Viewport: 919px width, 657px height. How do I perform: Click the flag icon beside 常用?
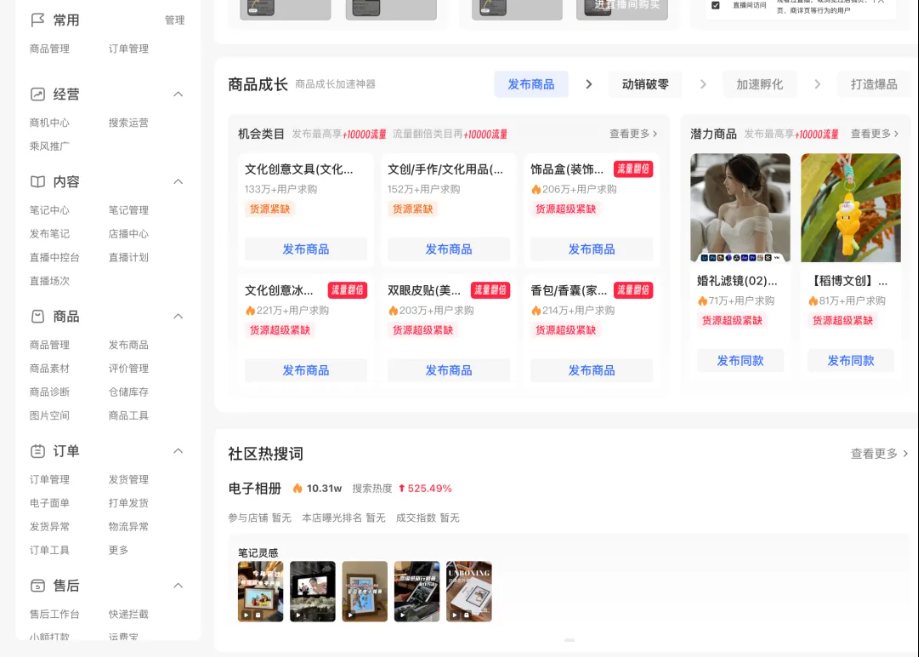click(x=38, y=20)
